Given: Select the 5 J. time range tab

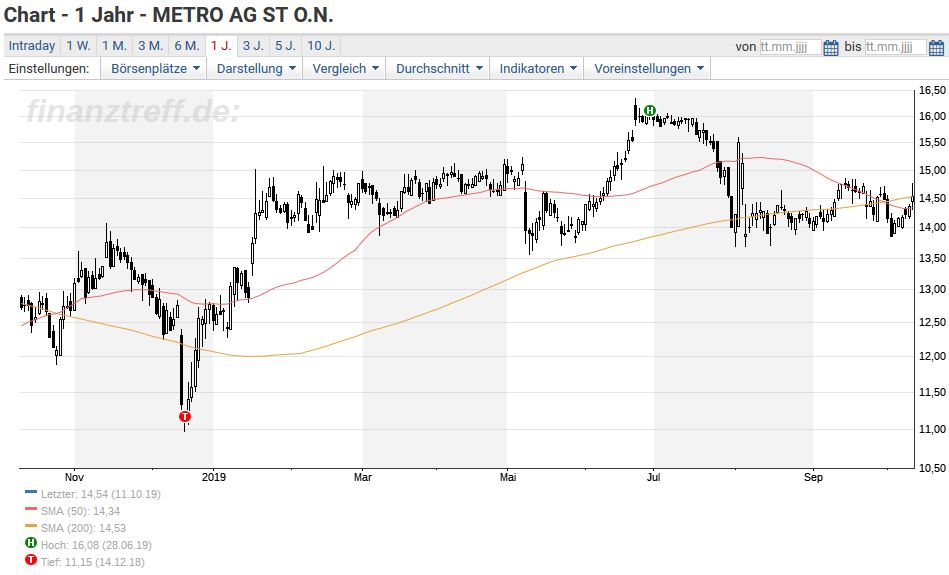Looking at the screenshot, I should coord(285,46).
